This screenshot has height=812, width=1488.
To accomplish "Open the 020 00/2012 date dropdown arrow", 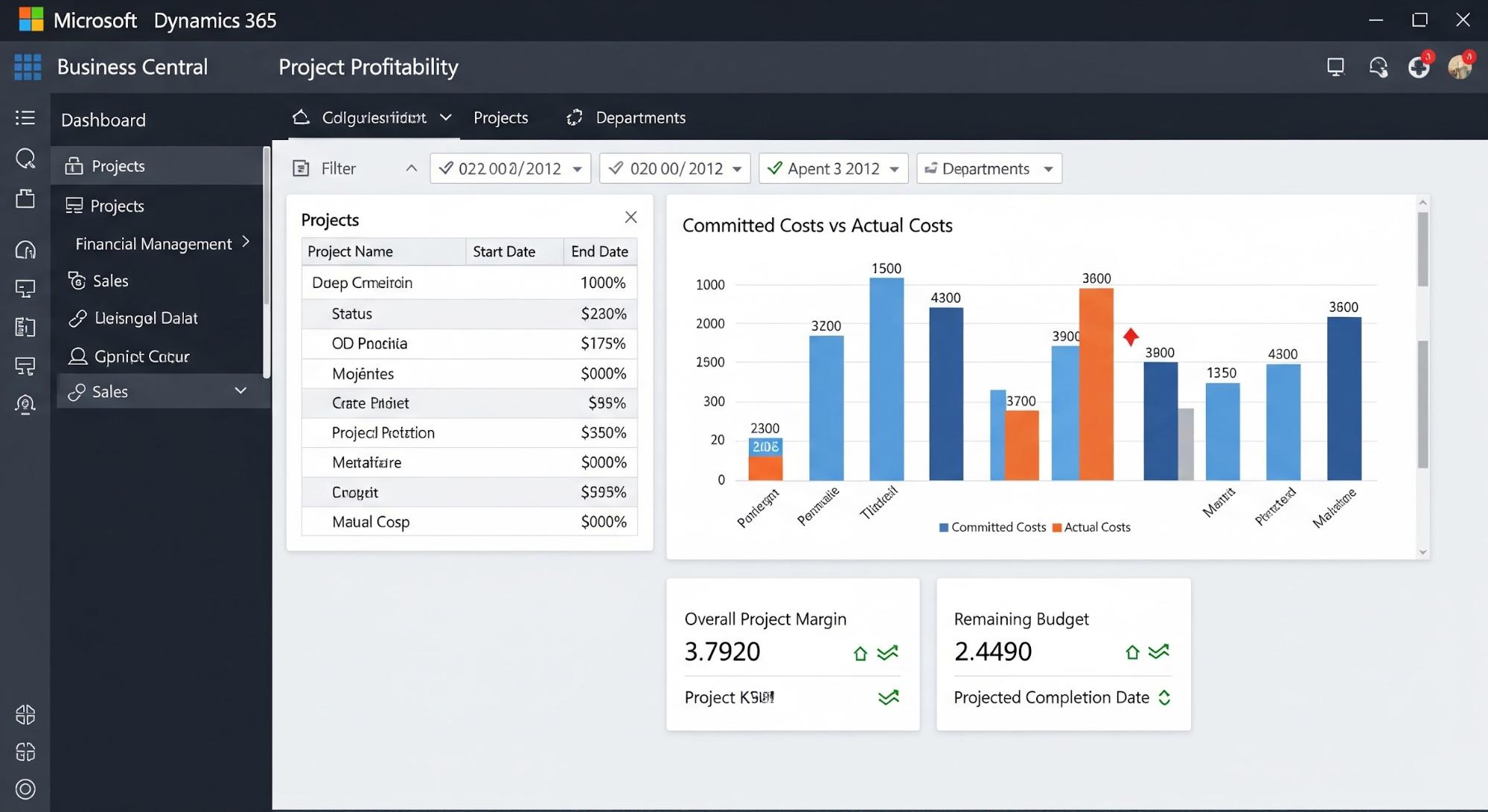I will tap(737, 170).
